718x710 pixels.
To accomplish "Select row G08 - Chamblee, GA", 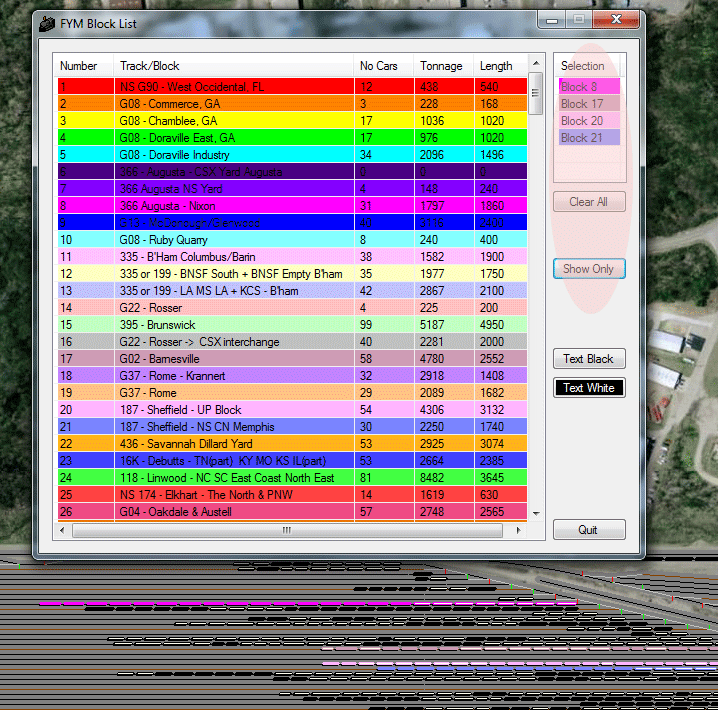I will [292, 120].
